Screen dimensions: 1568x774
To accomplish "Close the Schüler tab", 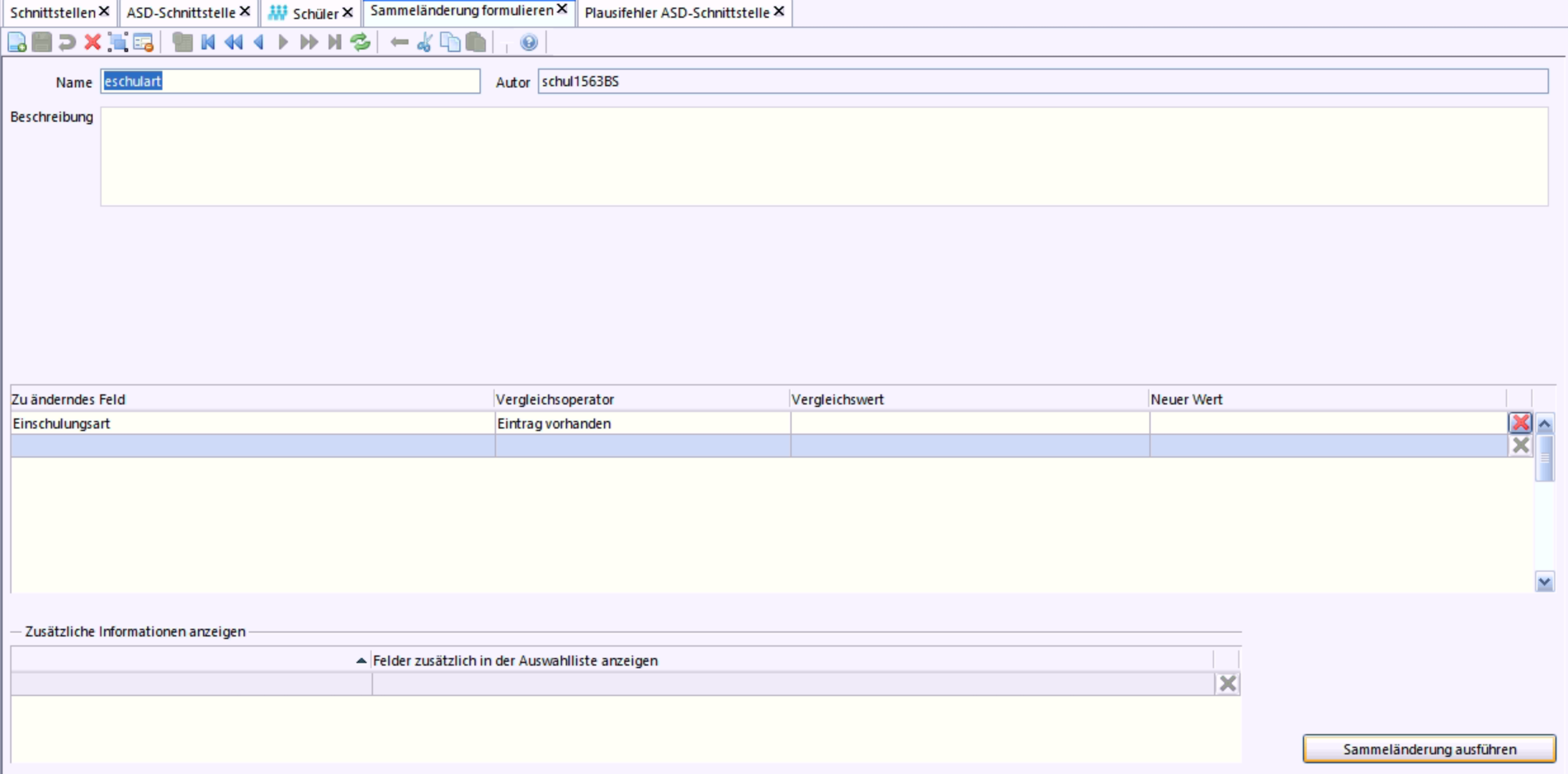I will pos(348,12).
